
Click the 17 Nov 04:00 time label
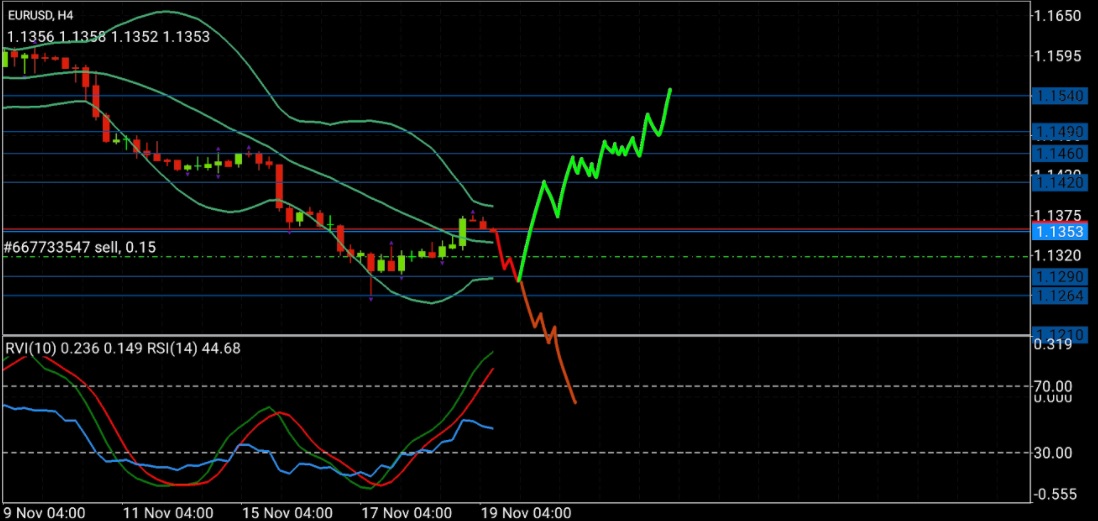(405, 511)
